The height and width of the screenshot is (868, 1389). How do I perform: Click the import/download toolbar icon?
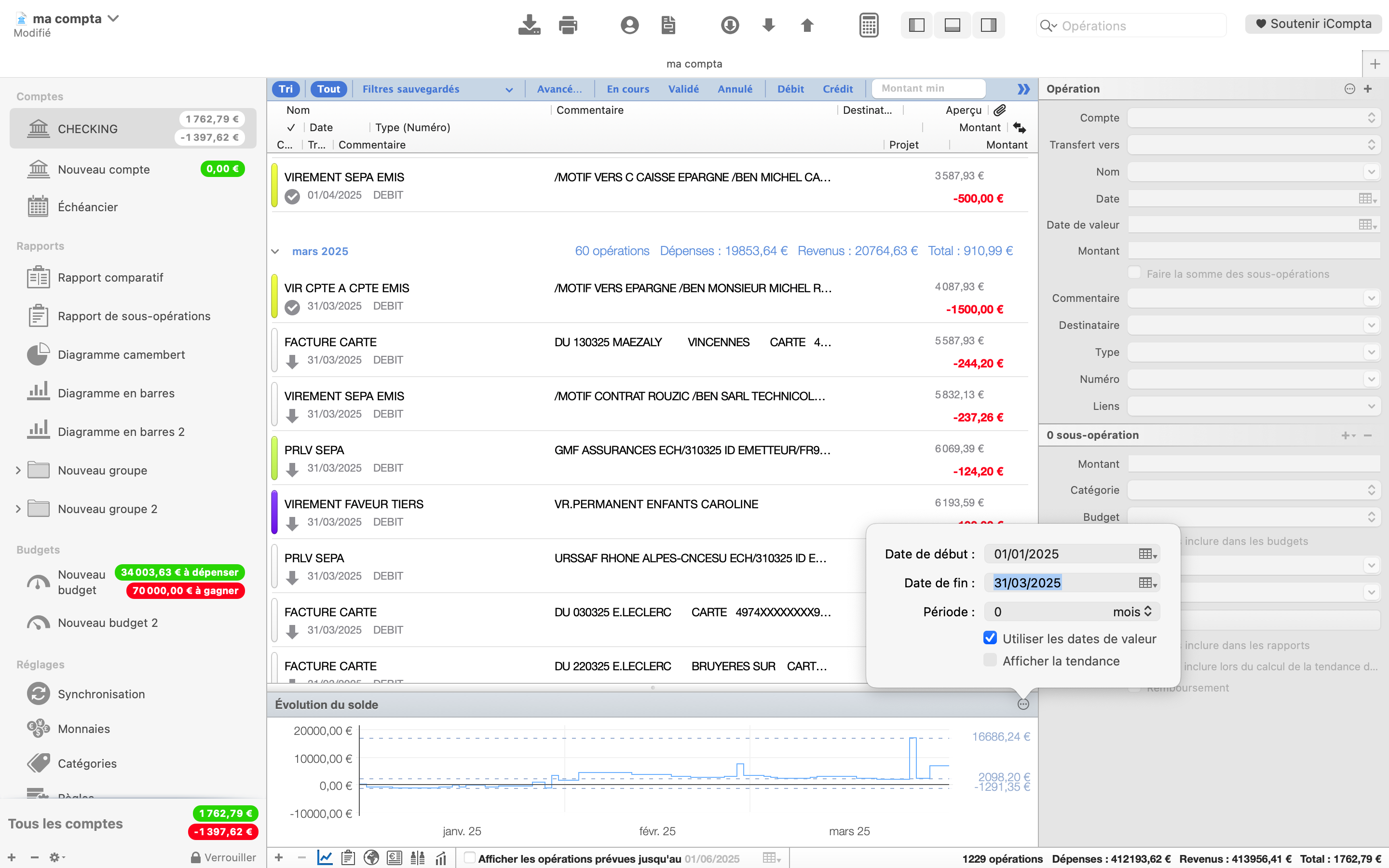point(529,25)
